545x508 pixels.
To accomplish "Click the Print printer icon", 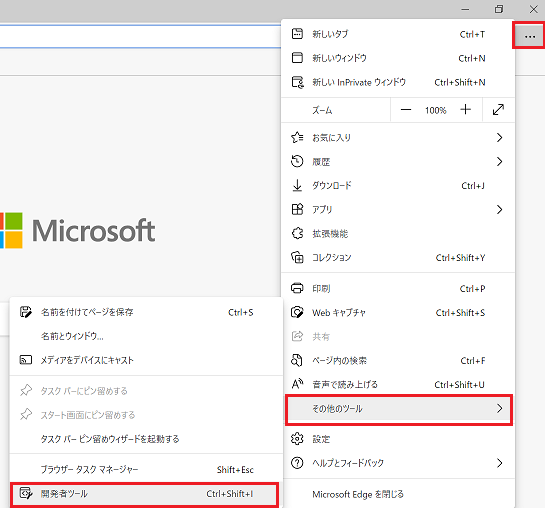I will 297,288.
